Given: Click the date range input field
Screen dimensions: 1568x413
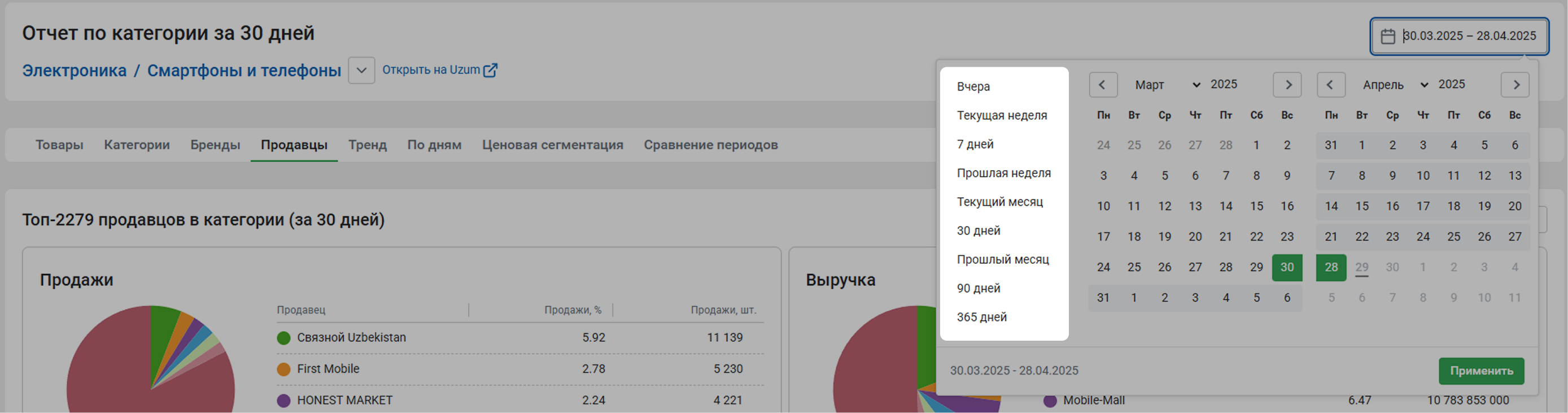Looking at the screenshot, I should coord(1458,37).
